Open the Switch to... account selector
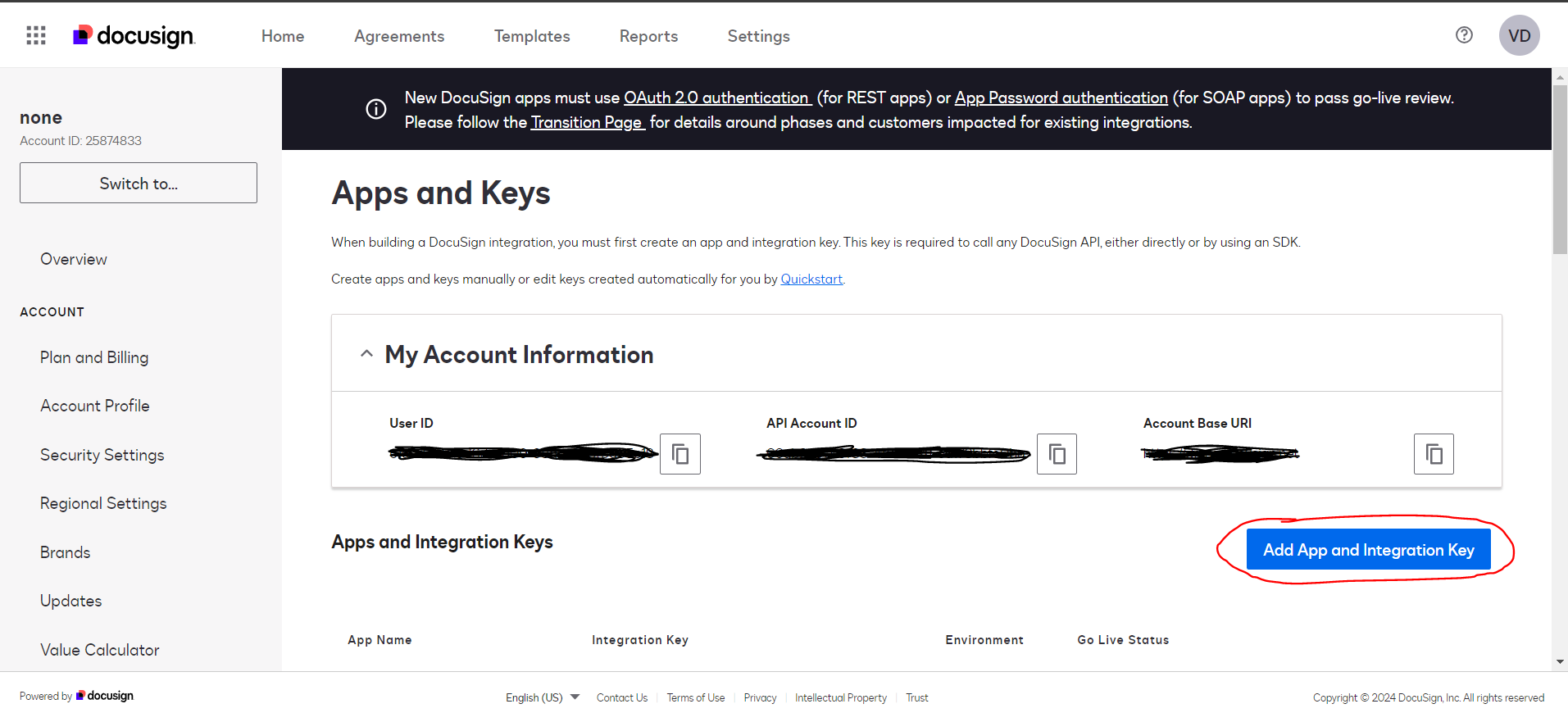 [x=139, y=183]
